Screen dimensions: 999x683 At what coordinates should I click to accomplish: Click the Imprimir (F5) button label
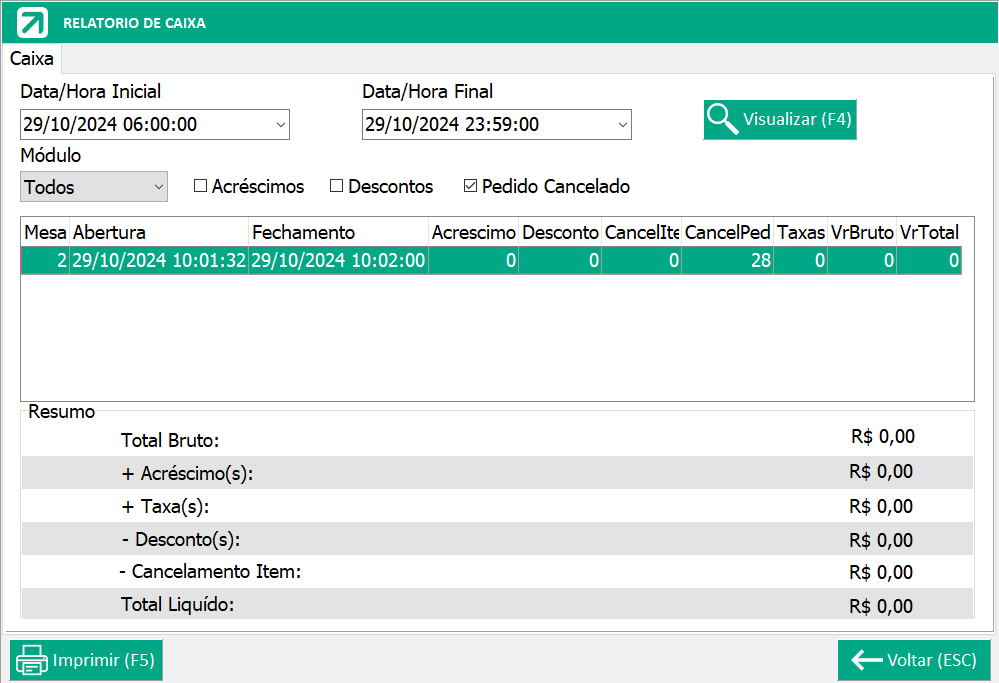(x=104, y=660)
